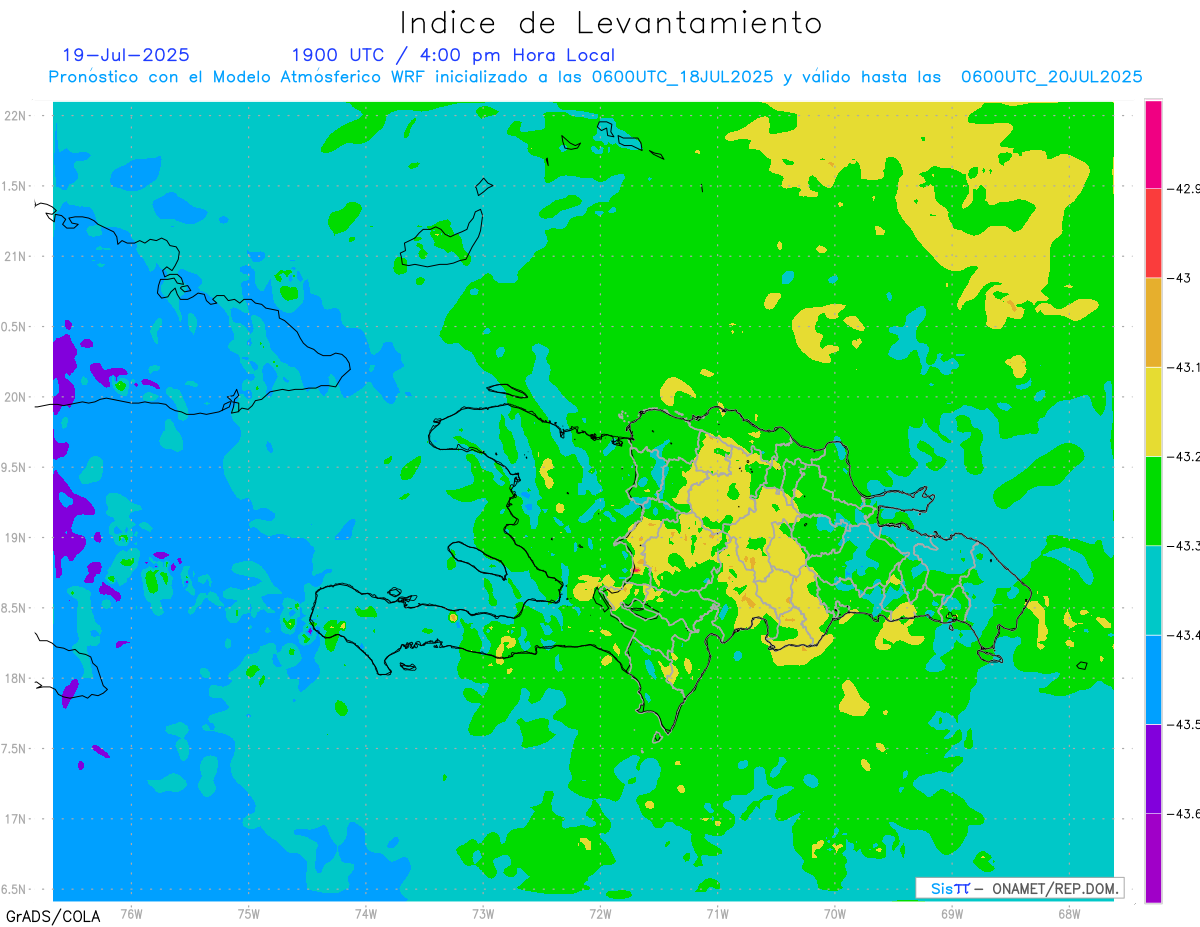This screenshot has height=927, width=1200.
Task: Pick the magenta swatch atop the color legend
Action: click(1153, 143)
